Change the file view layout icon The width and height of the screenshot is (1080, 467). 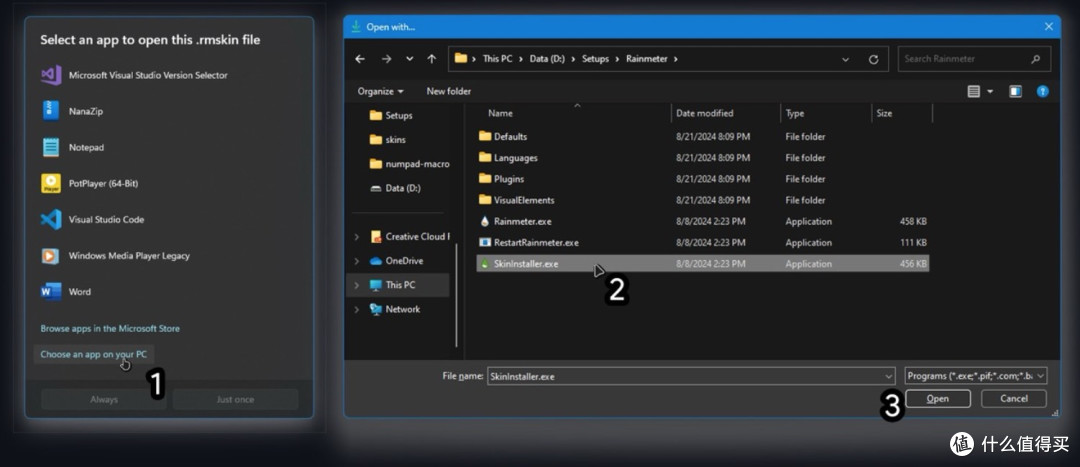(x=974, y=92)
